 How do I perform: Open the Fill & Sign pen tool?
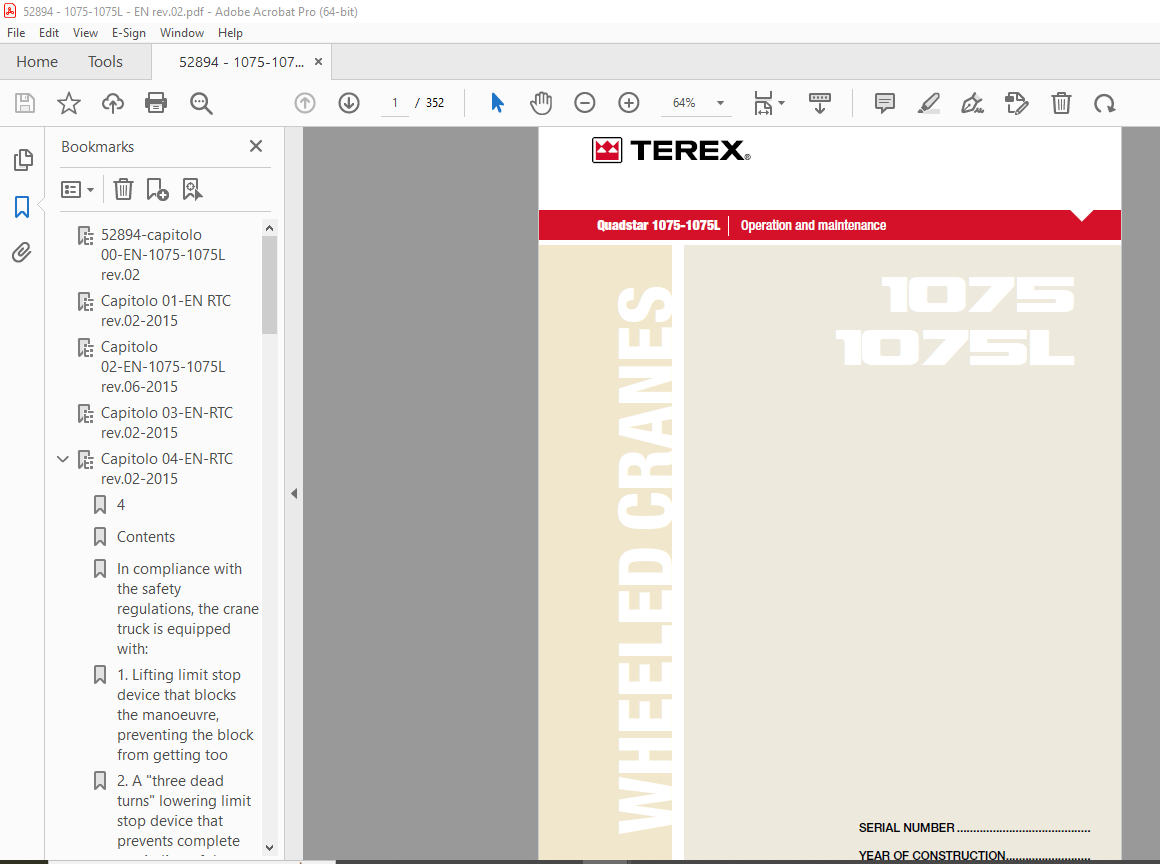(972, 103)
